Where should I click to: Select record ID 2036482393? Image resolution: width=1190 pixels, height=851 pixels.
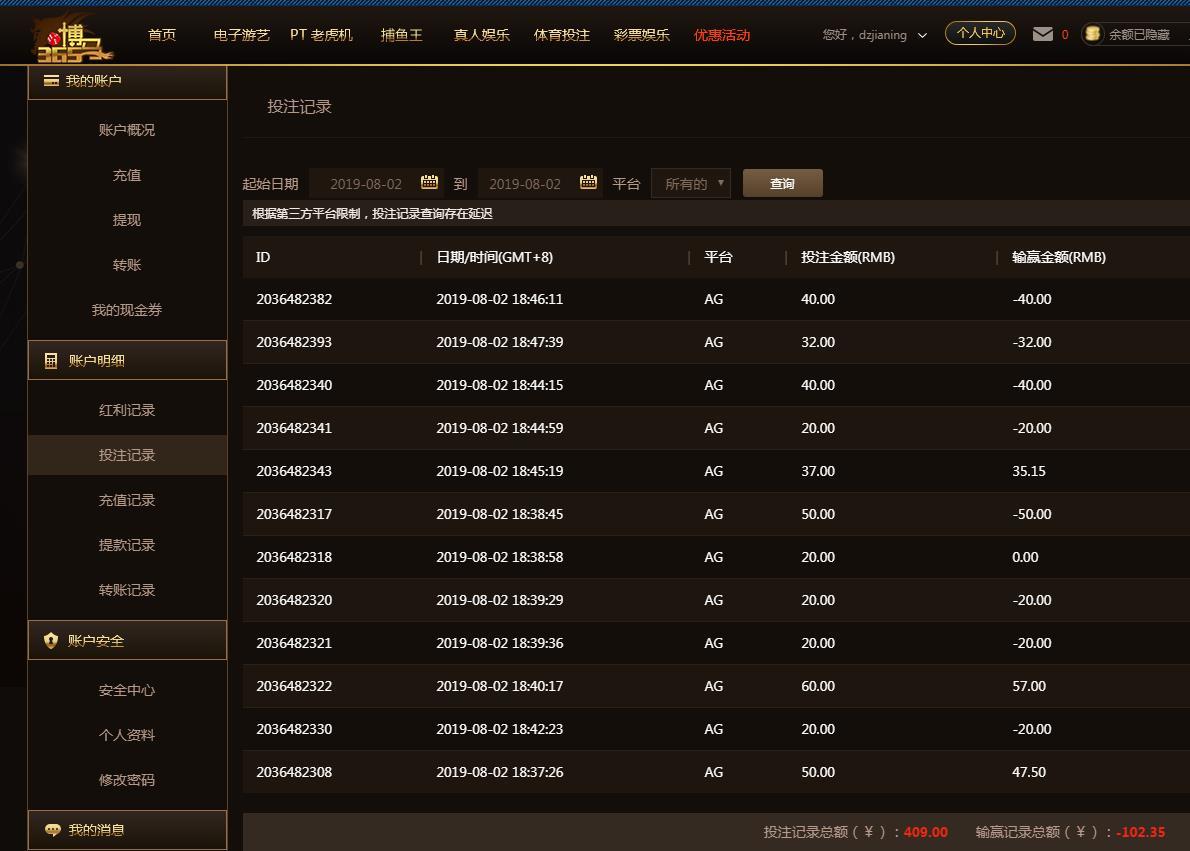pyautogui.click(x=294, y=342)
